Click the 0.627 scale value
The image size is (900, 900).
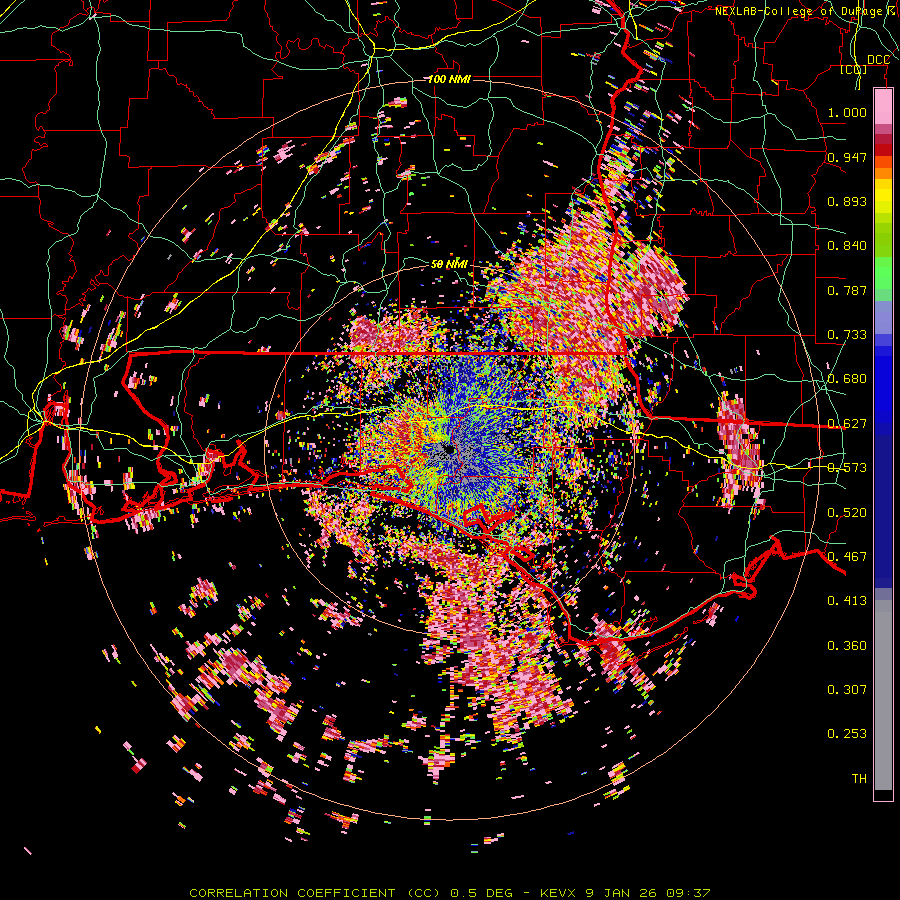(x=847, y=424)
